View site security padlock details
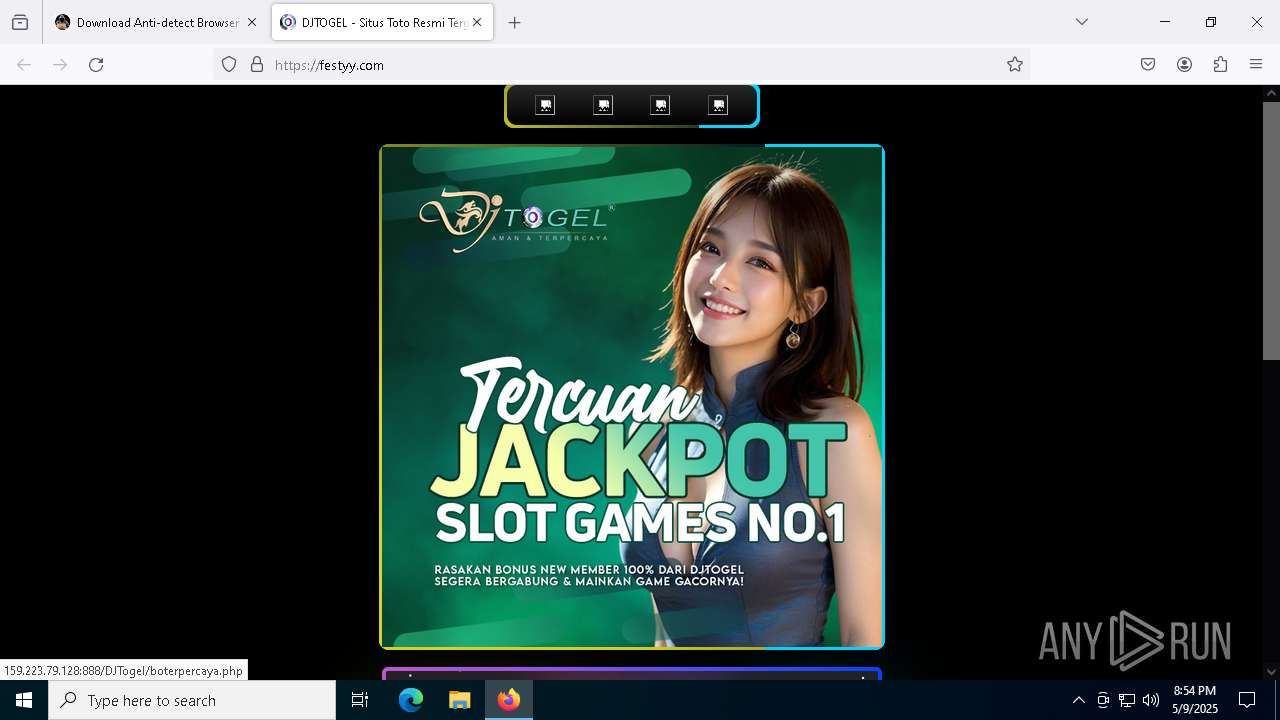The image size is (1280, 720). (257, 65)
